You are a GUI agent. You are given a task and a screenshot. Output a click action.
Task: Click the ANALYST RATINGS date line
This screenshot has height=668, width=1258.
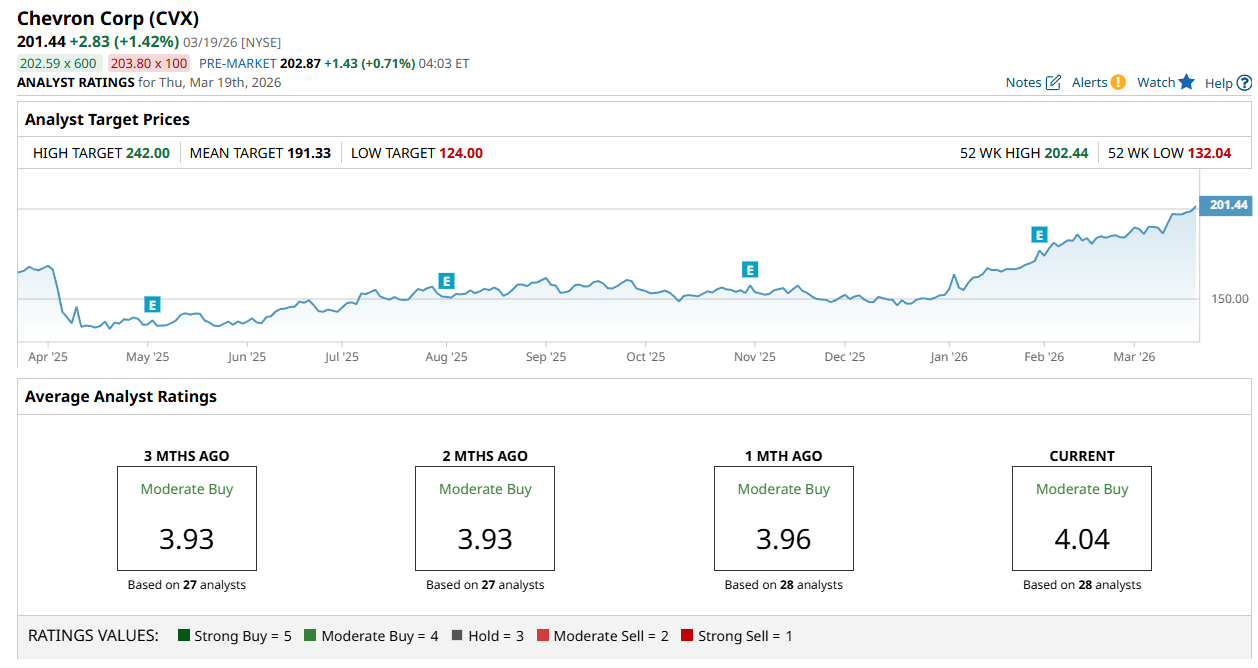(x=149, y=82)
